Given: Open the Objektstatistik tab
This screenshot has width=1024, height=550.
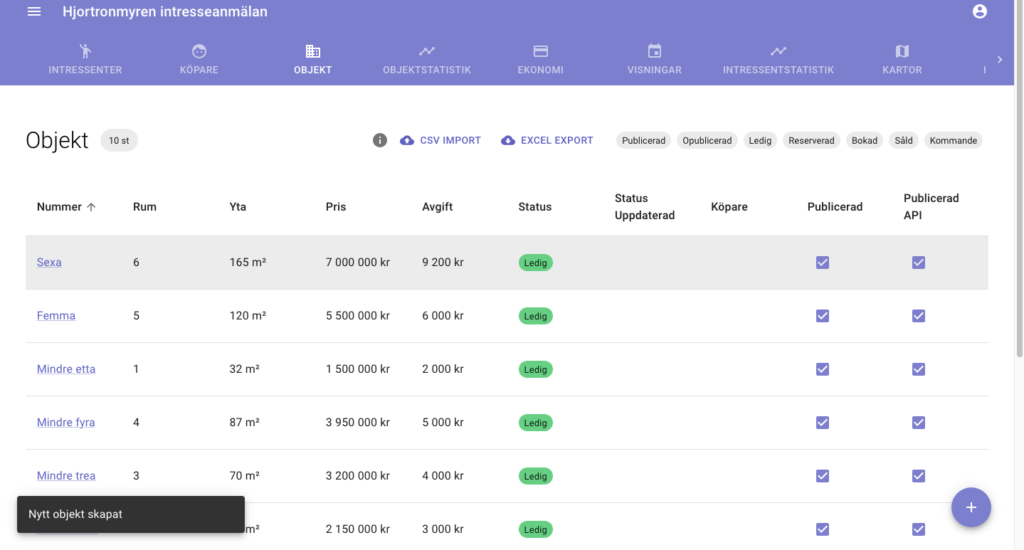Looking at the screenshot, I should click(x=426, y=59).
